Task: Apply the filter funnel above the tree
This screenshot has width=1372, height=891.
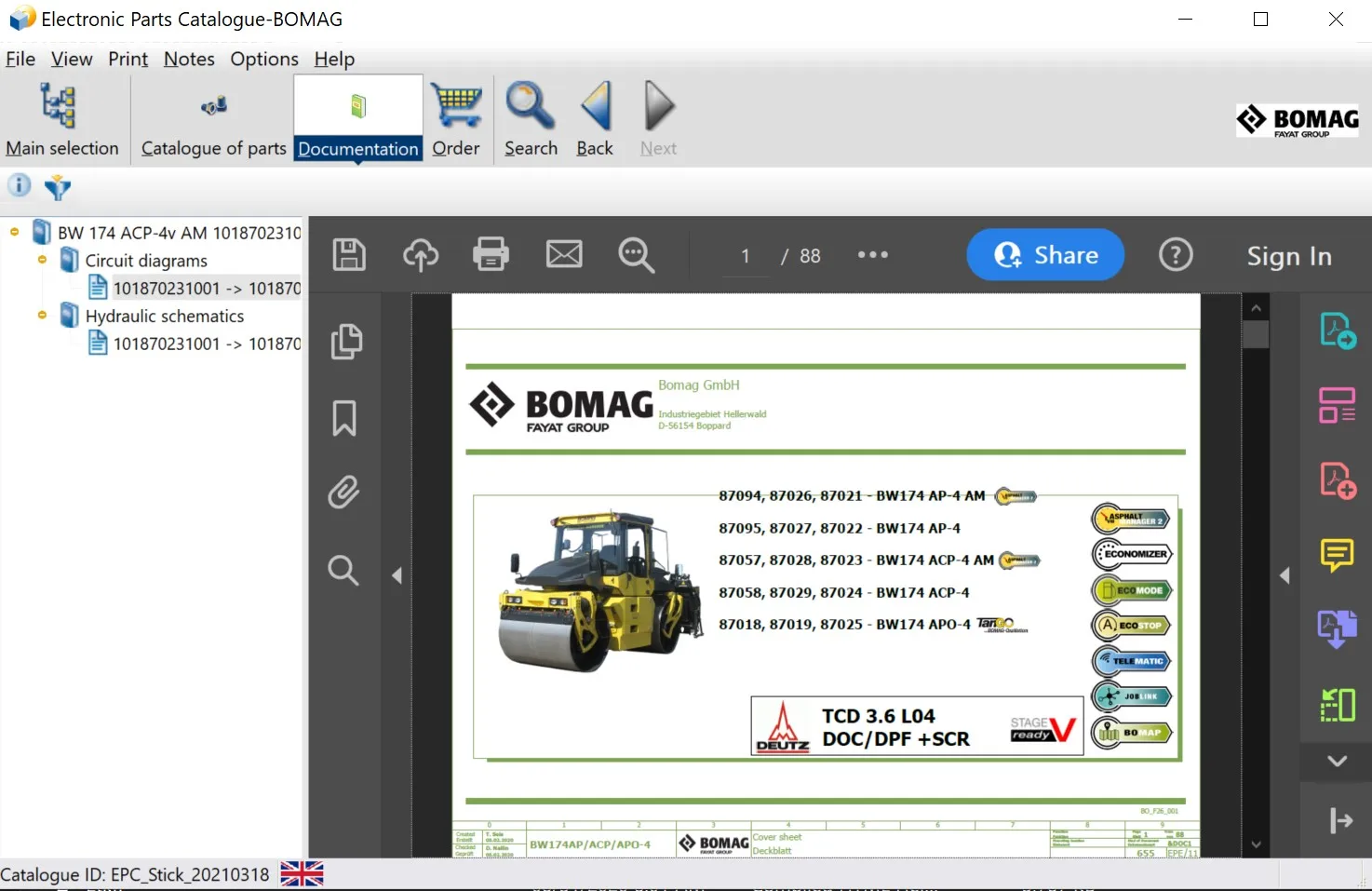Action: coord(57,186)
